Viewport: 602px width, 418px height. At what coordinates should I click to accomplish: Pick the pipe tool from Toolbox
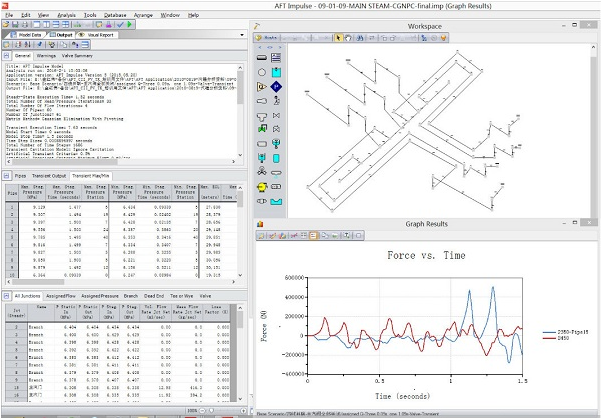click(x=262, y=56)
